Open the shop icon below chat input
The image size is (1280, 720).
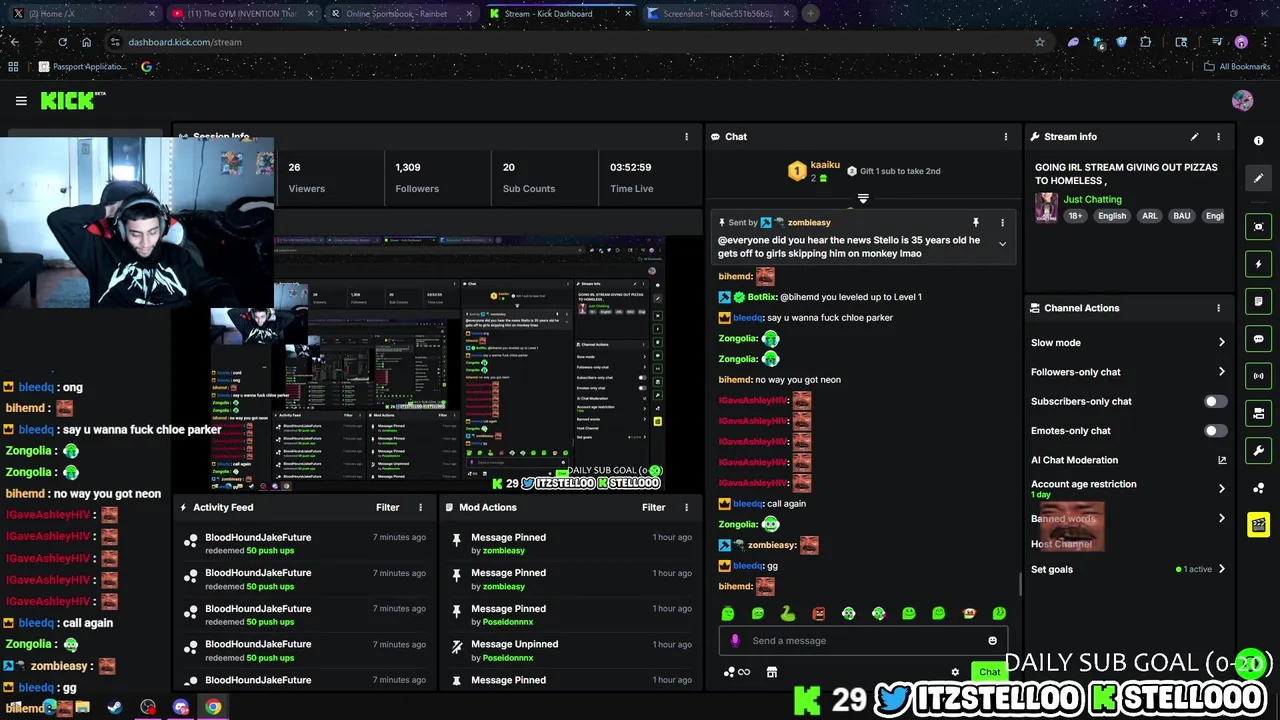click(771, 672)
